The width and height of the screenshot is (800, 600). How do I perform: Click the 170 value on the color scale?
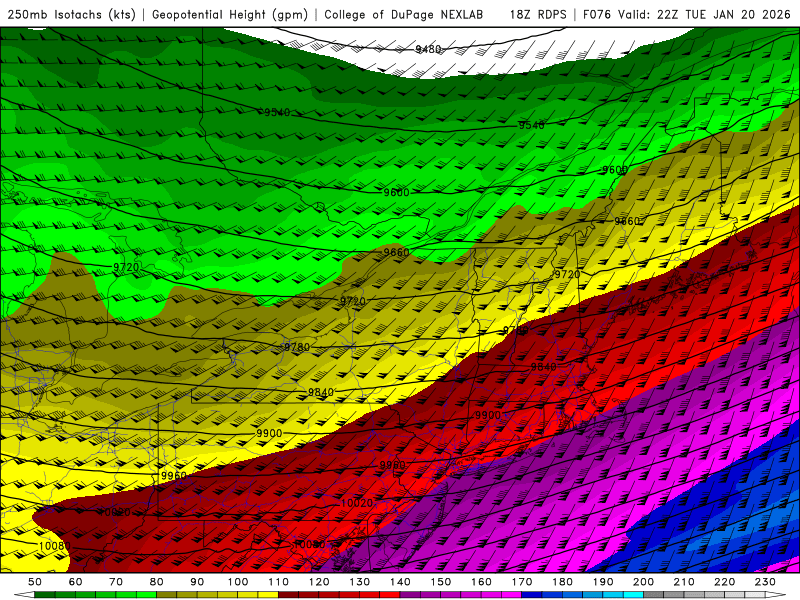[521, 582]
